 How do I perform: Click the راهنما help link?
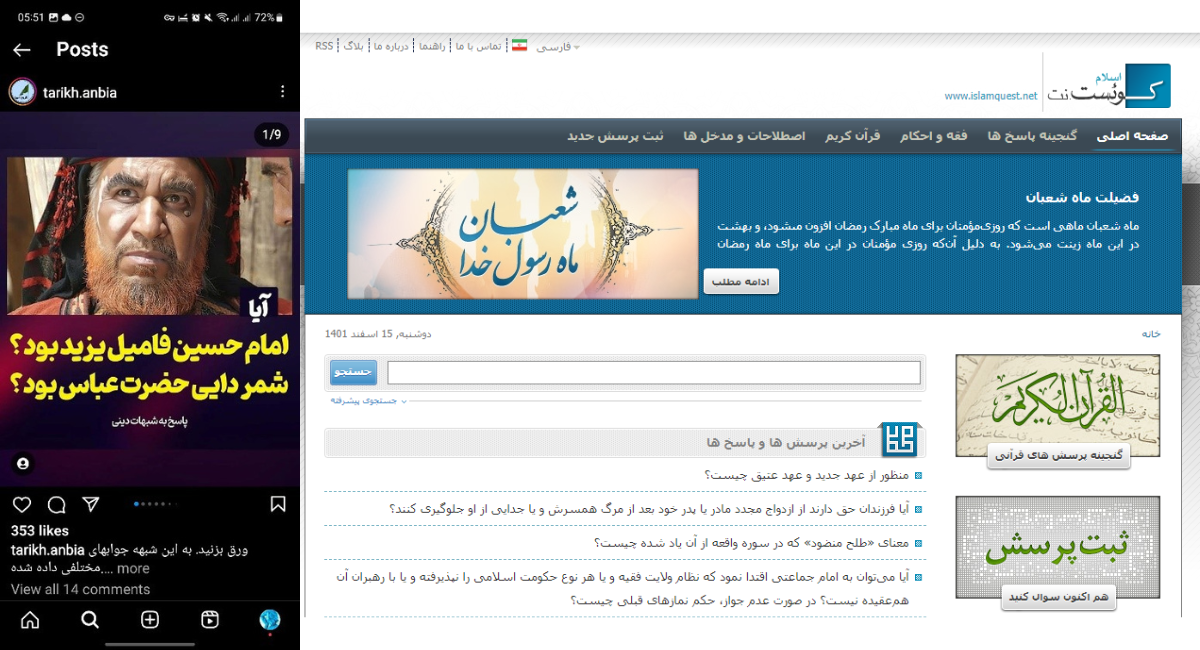coord(433,46)
